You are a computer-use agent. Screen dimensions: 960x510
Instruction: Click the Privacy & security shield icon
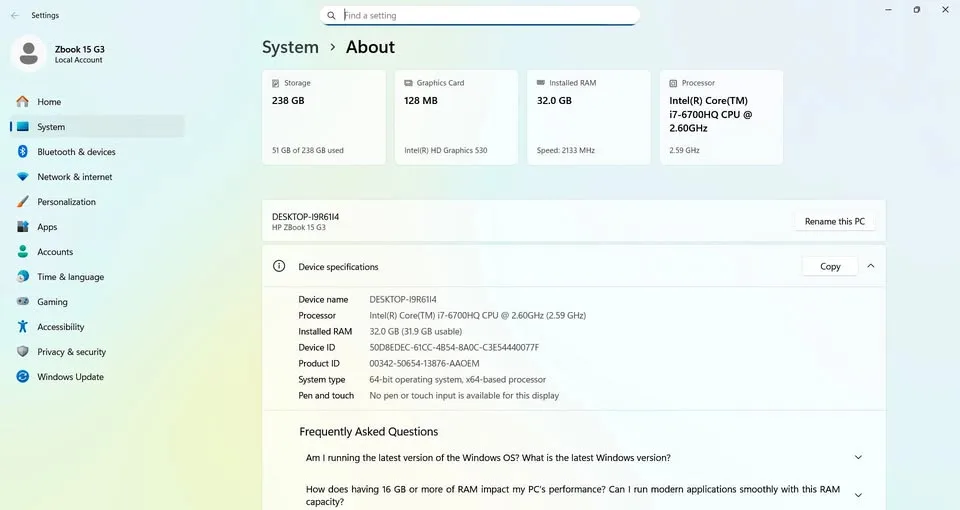pyautogui.click(x=22, y=352)
